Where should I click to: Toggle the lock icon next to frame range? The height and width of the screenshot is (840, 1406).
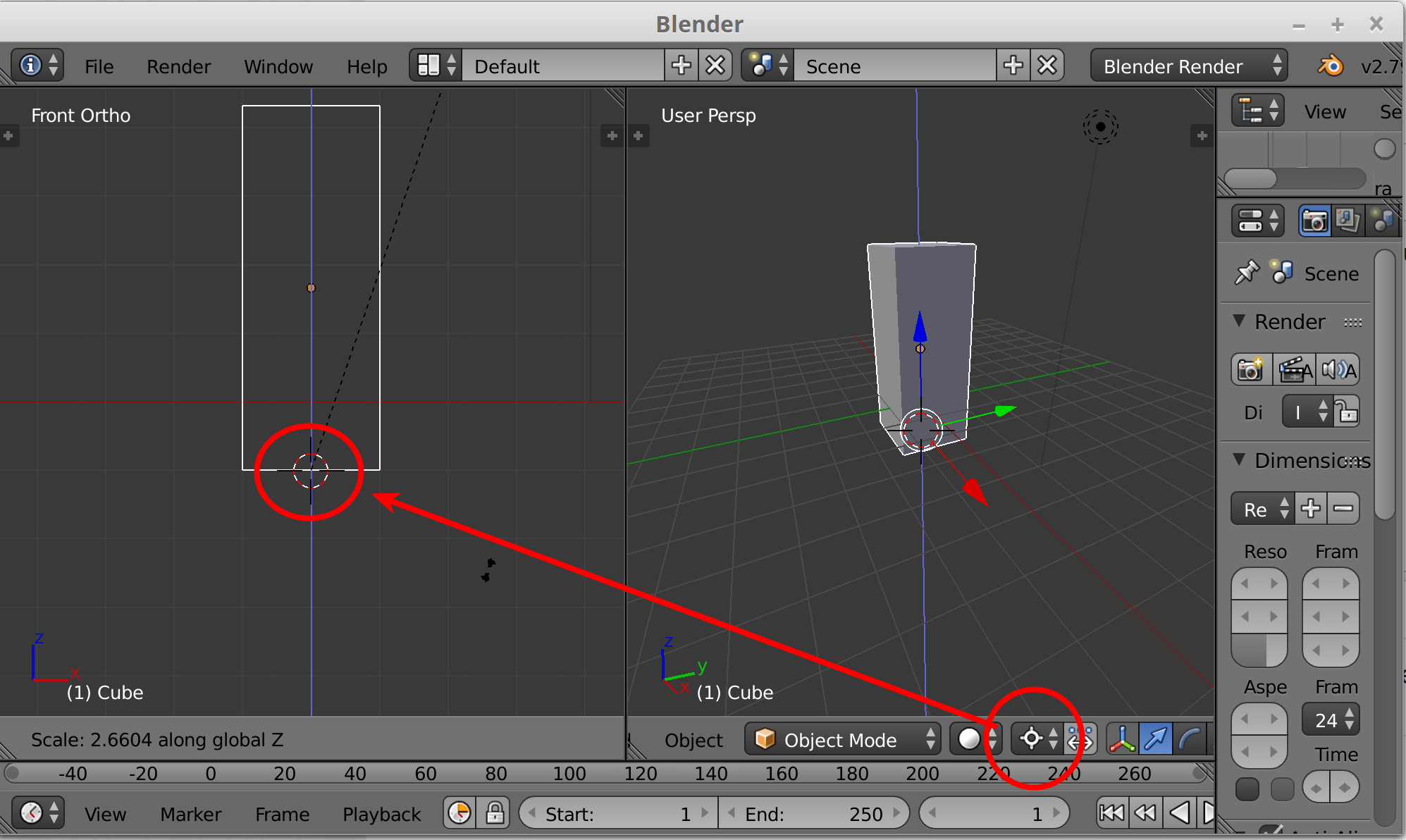coord(494,813)
